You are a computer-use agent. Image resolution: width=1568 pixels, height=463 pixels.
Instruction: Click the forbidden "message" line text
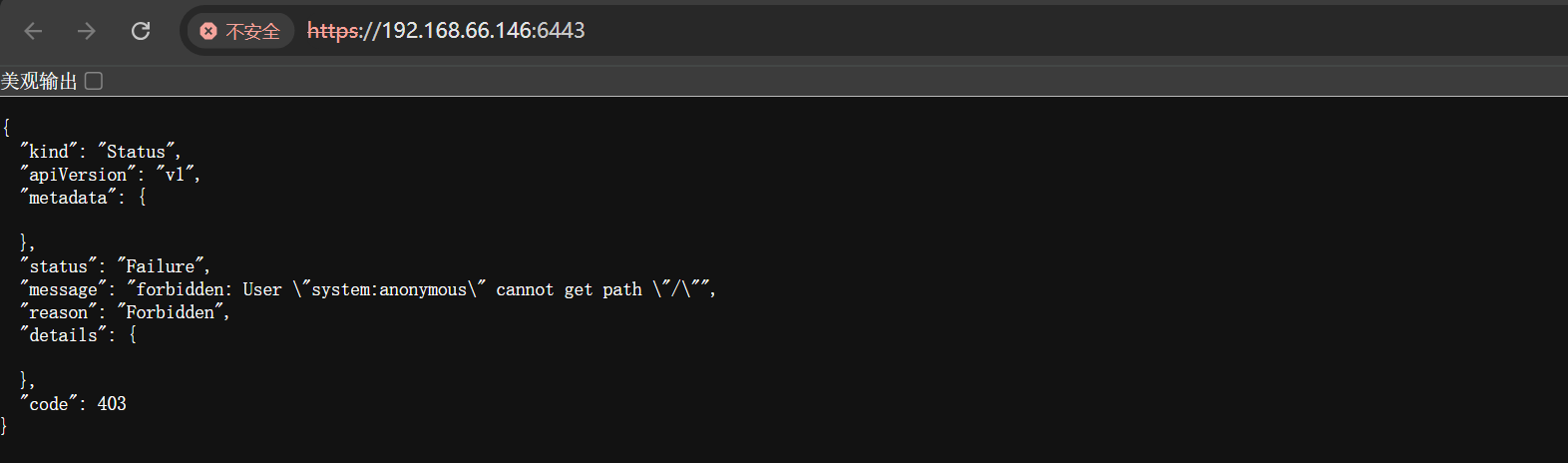tap(367, 289)
